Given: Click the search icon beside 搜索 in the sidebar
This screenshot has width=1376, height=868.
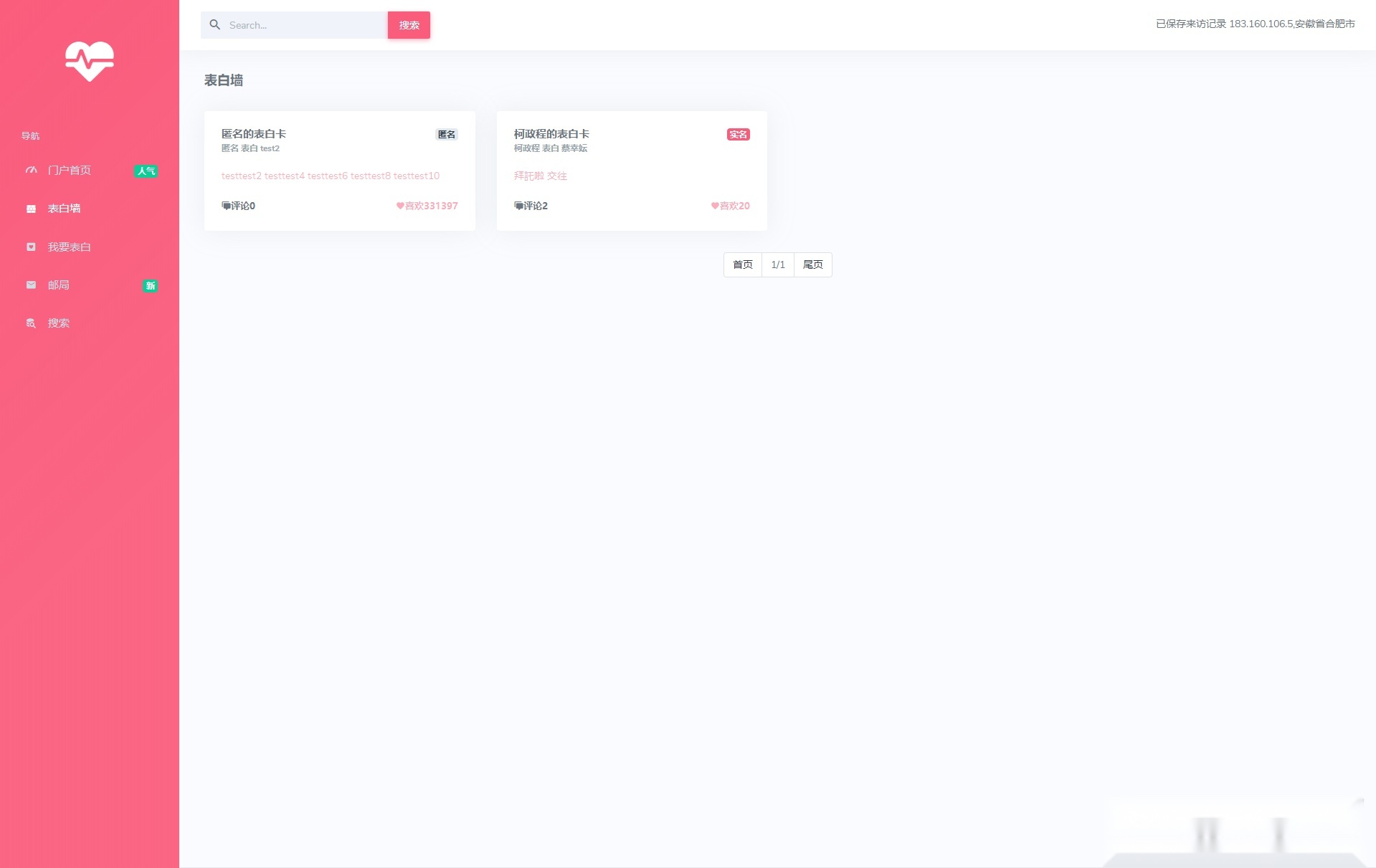Looking at the screenshot, I should [x=31, y=323].
